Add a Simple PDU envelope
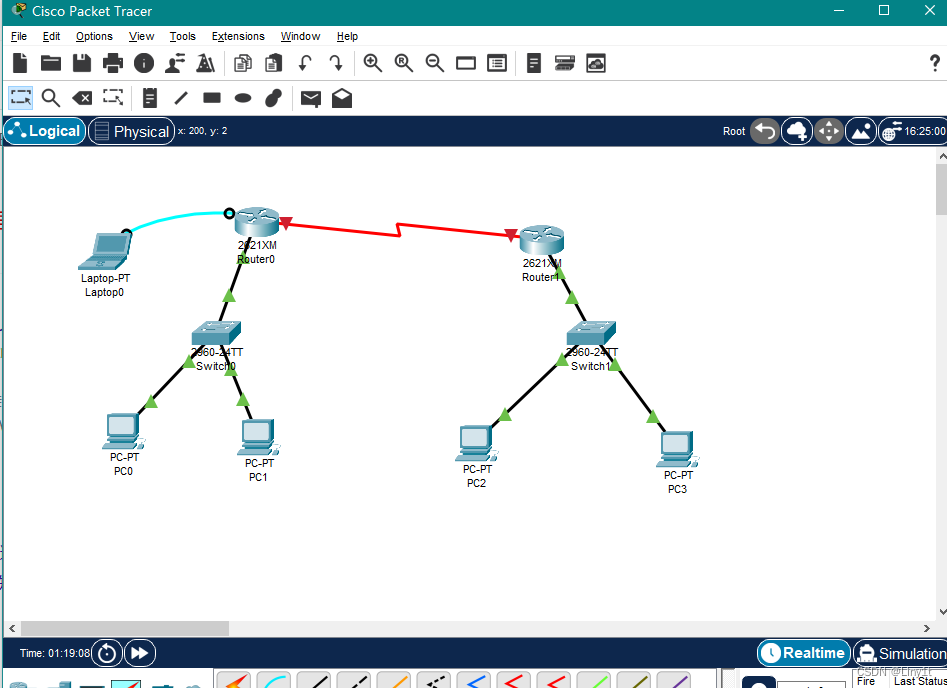 [x=311, y=98]
